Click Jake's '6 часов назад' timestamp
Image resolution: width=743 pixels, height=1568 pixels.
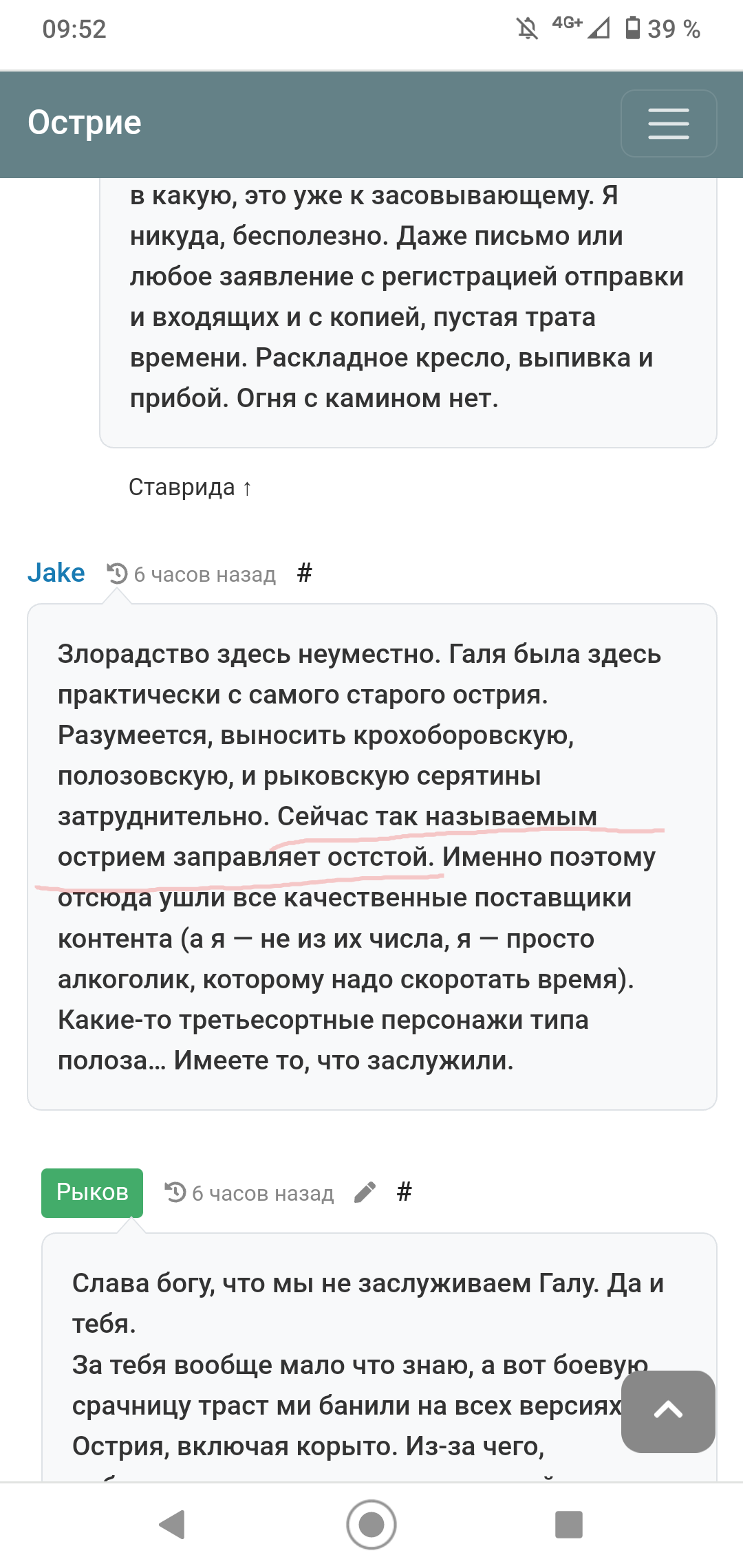pyautogui.click(x=205, y=574)
